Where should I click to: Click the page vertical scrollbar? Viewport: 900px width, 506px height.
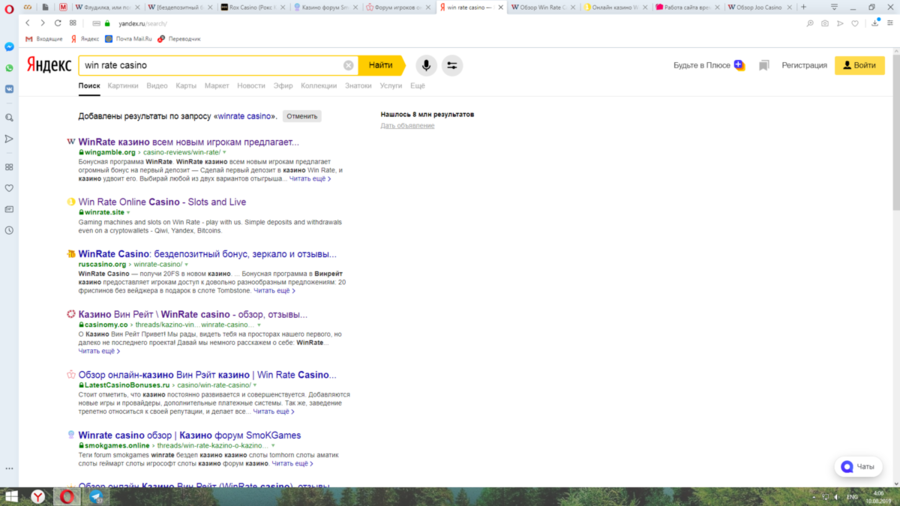pos(896,132)
